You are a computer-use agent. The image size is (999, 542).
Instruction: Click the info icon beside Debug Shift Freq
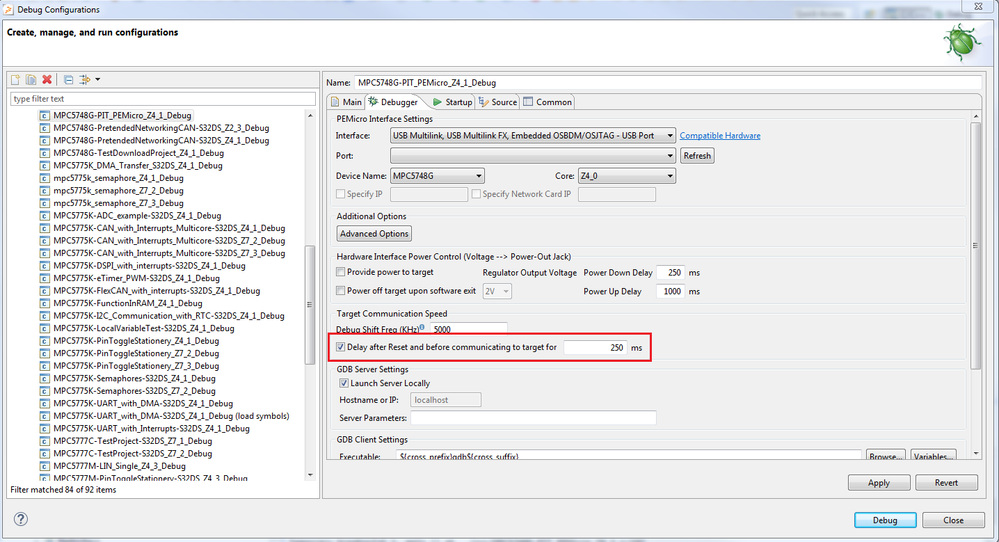pyautogui.click(x=422, y=327)
